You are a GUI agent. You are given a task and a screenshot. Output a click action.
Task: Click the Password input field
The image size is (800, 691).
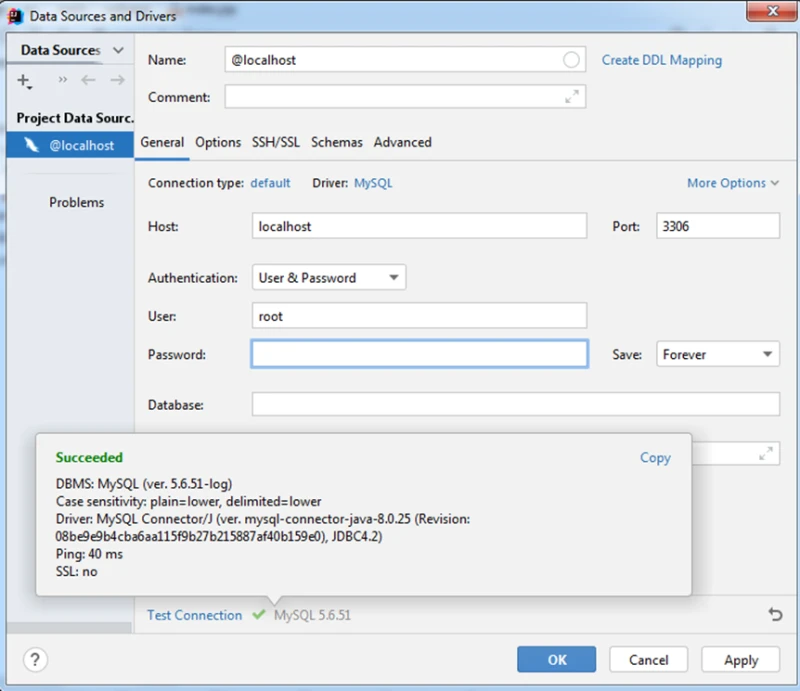419,354
